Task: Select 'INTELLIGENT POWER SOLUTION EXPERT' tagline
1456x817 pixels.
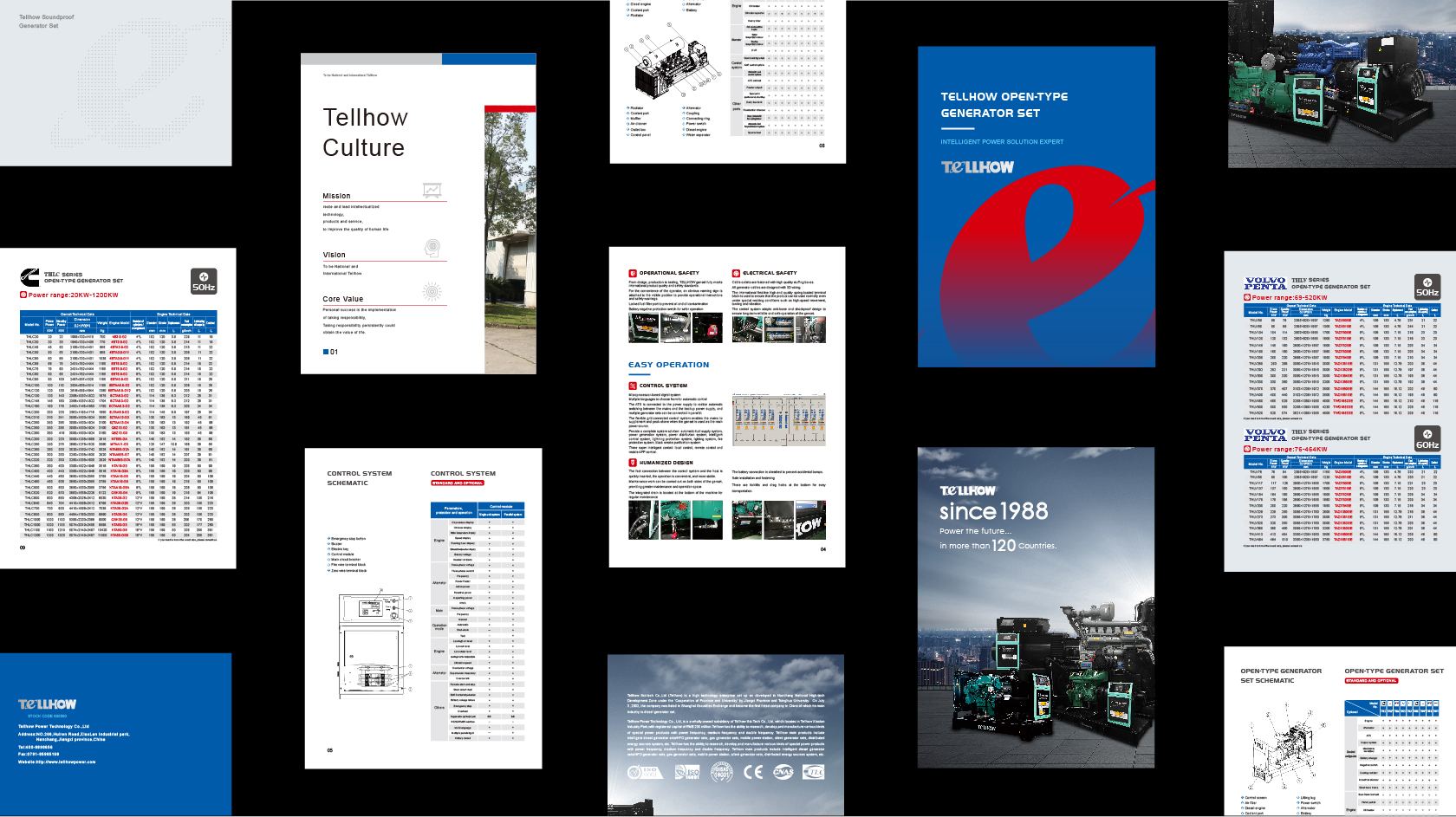Action: pos(1002,142)
